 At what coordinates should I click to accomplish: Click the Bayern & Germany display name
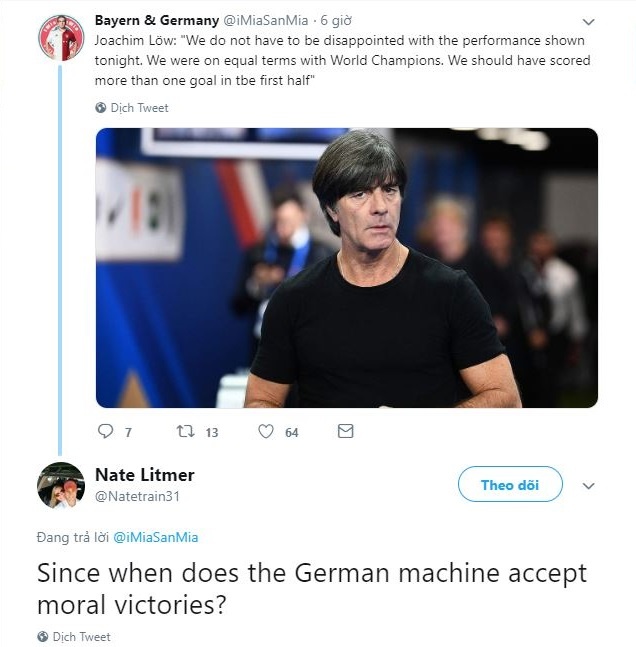coord(157,20)
